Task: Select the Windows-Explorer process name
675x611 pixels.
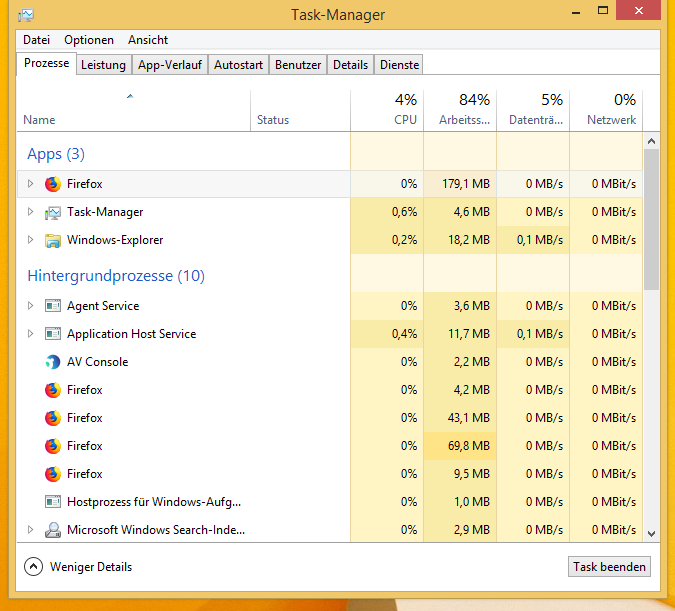Action: [115, 240]
